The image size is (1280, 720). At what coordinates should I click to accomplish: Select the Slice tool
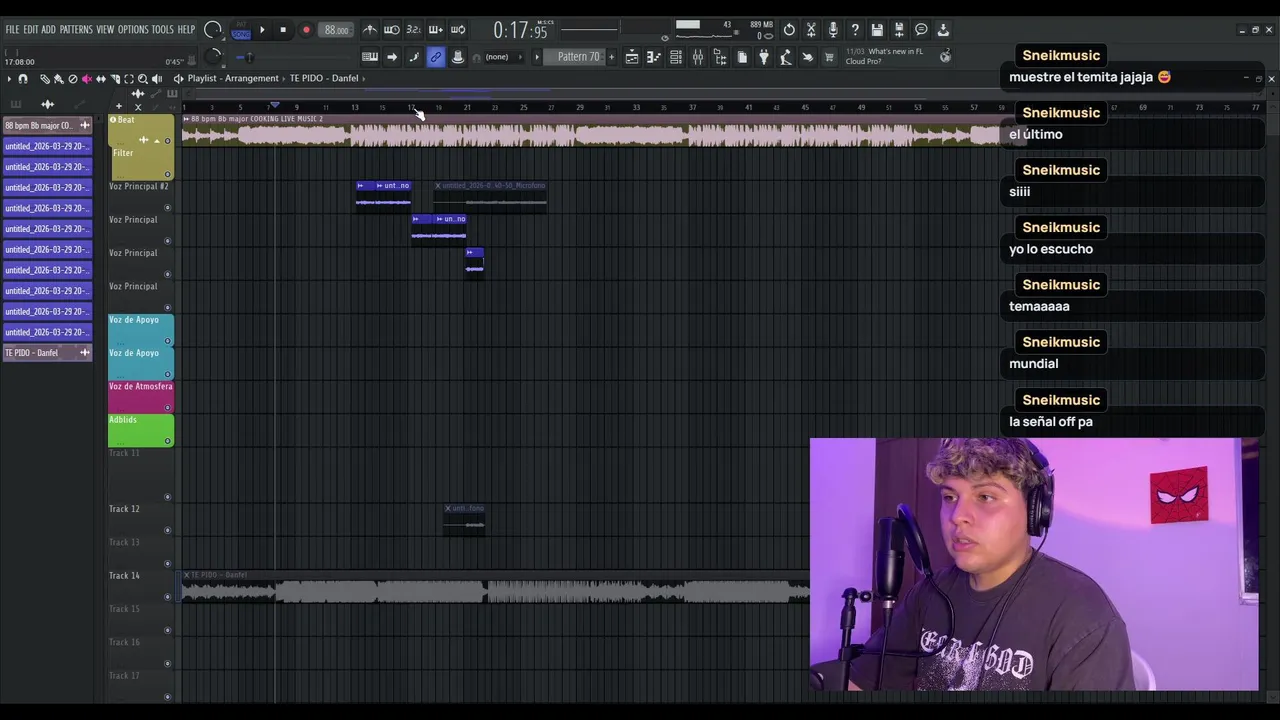[115, 79]
